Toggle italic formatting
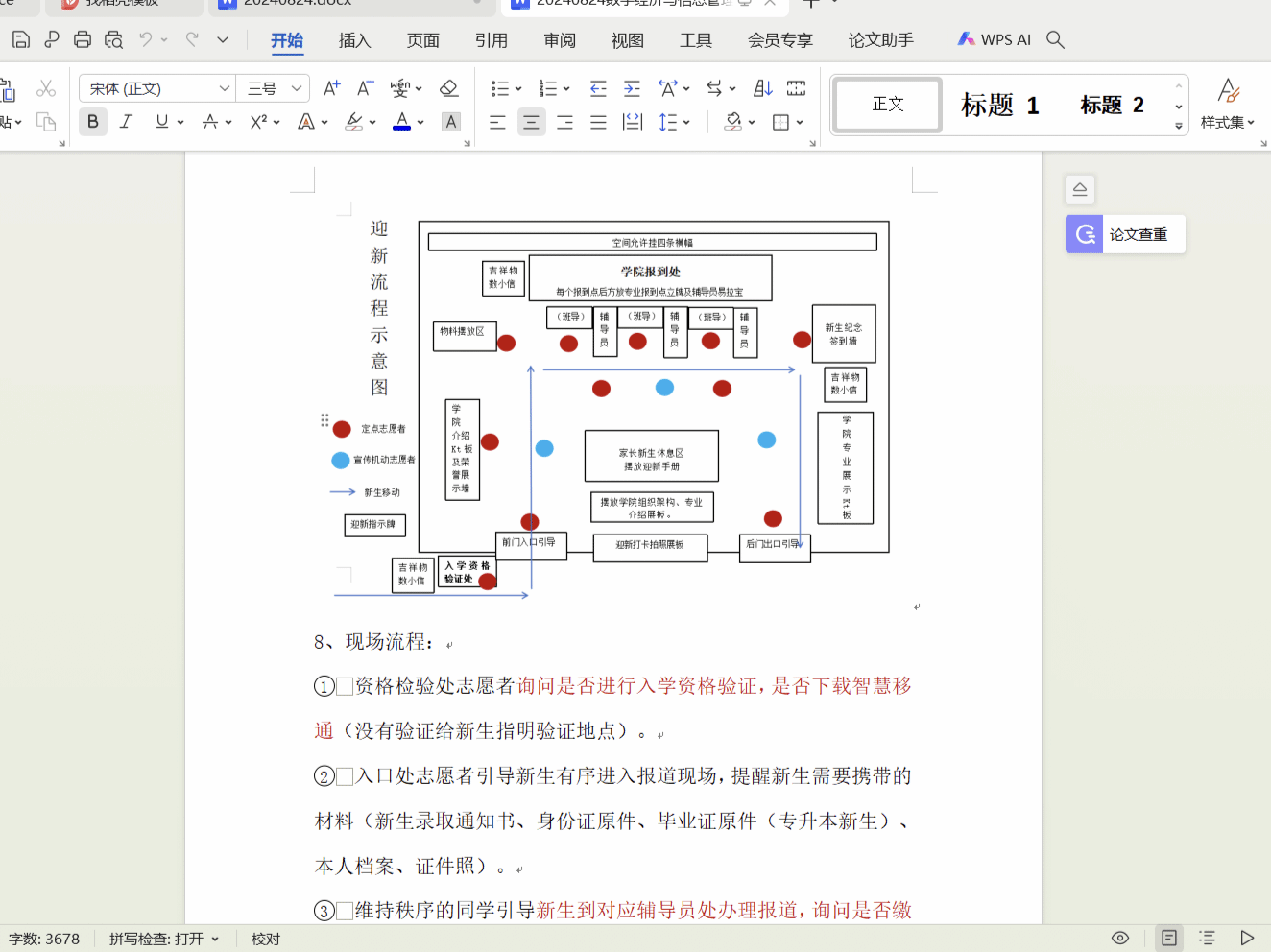The height and width of the screenshot is (952, 1271). pyautogui.click(x=126, y=122)
